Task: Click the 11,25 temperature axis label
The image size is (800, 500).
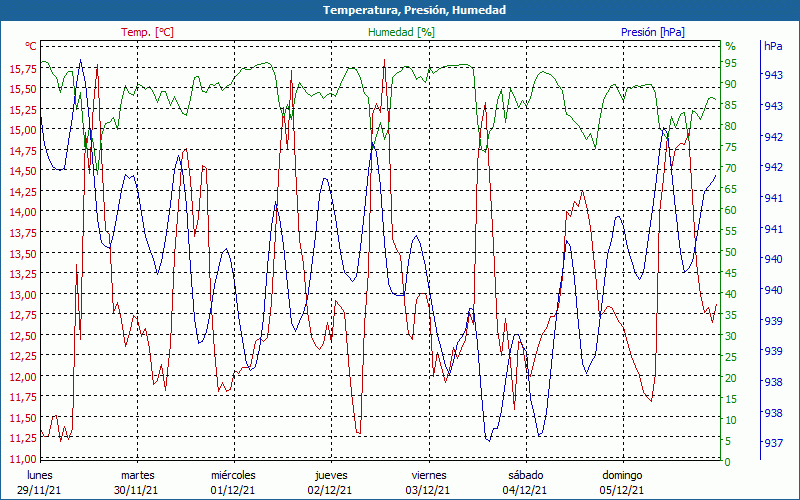Action: pyautogui.click(x=23, y=438)
